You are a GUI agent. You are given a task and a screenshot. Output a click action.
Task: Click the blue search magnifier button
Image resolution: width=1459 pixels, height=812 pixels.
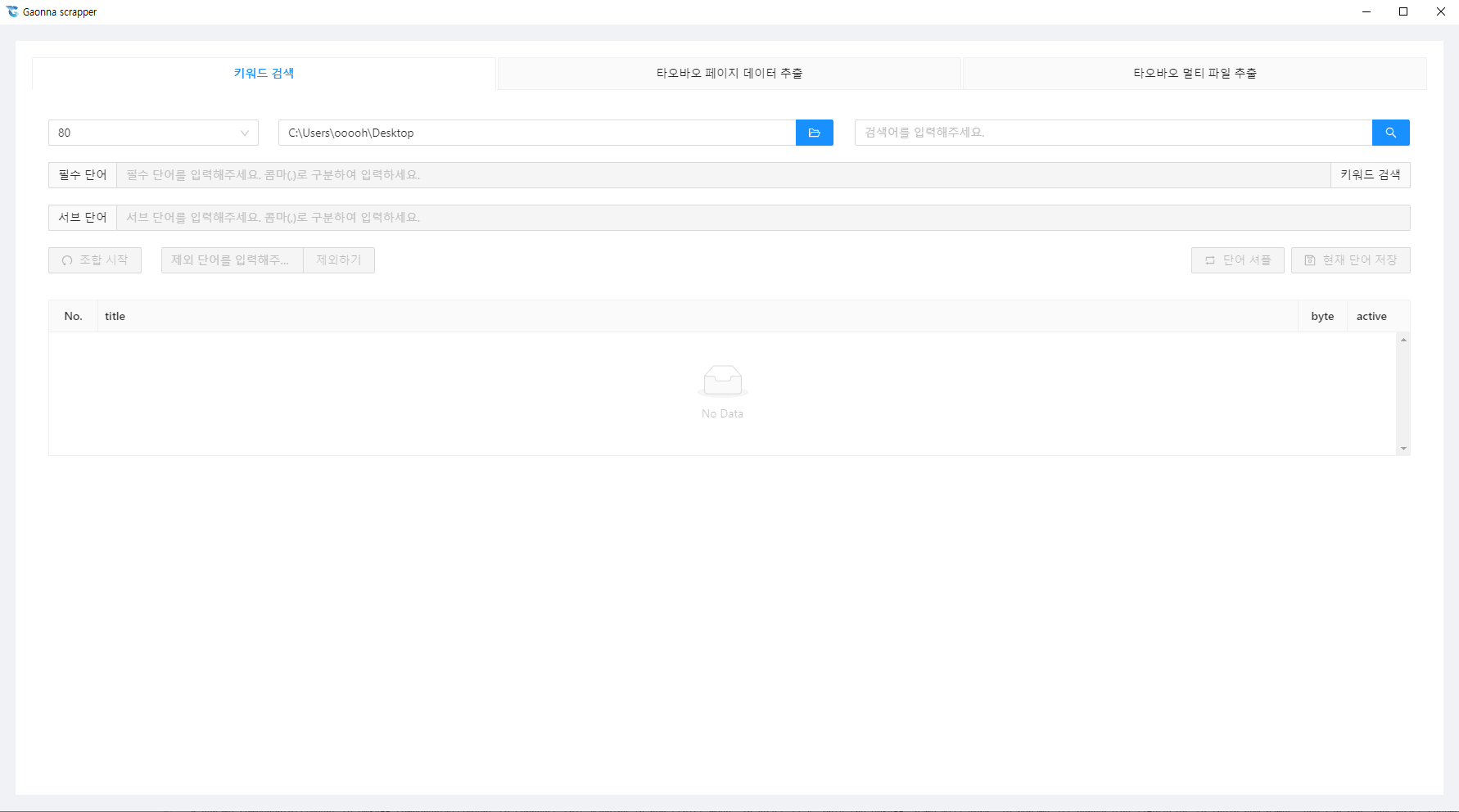pos(1390,133)
